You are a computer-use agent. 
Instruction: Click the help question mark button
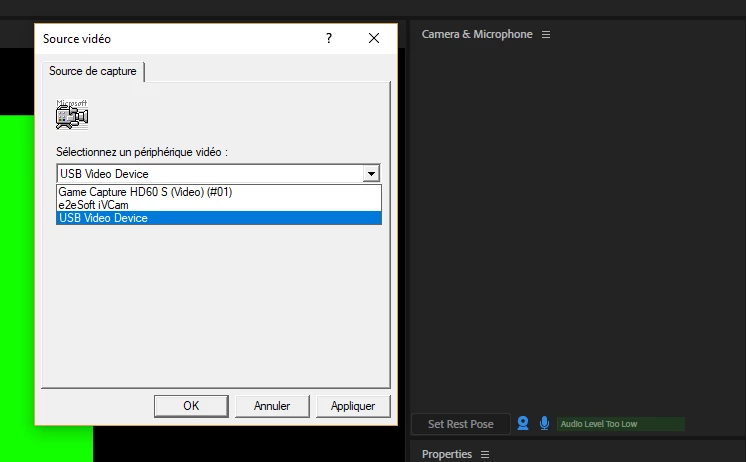(x=329, y=39)
